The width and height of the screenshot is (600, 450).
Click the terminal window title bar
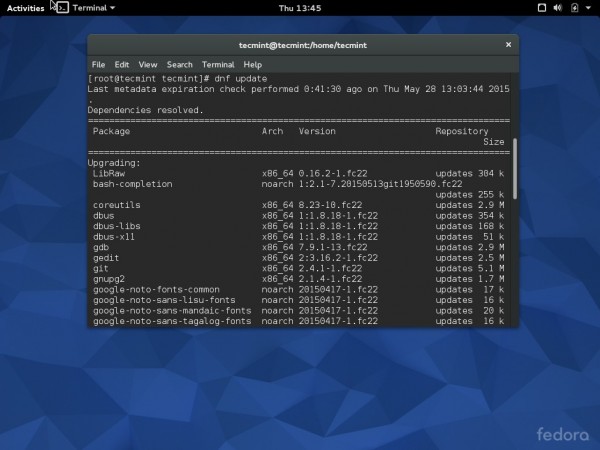click(x=300, y=45)
